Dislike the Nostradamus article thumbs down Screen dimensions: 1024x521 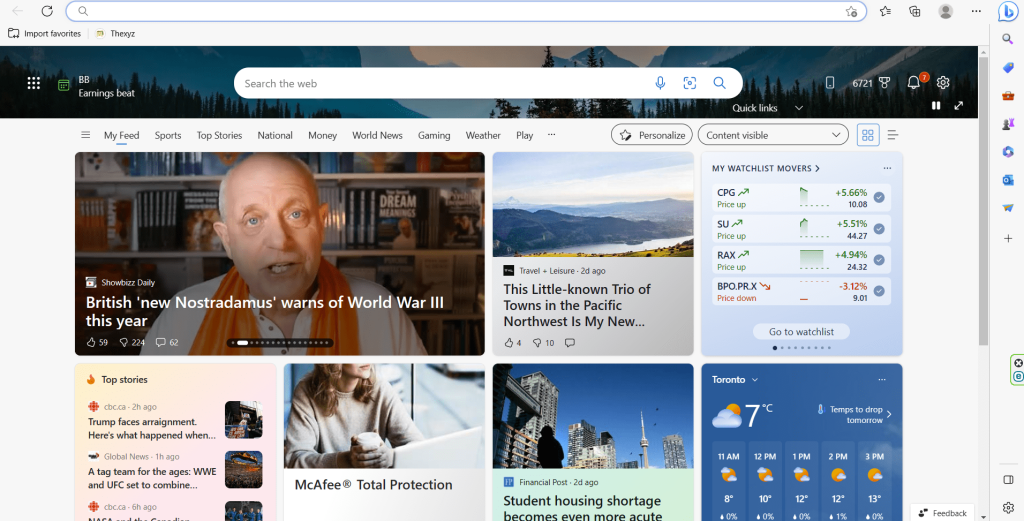tap(123, 342)
